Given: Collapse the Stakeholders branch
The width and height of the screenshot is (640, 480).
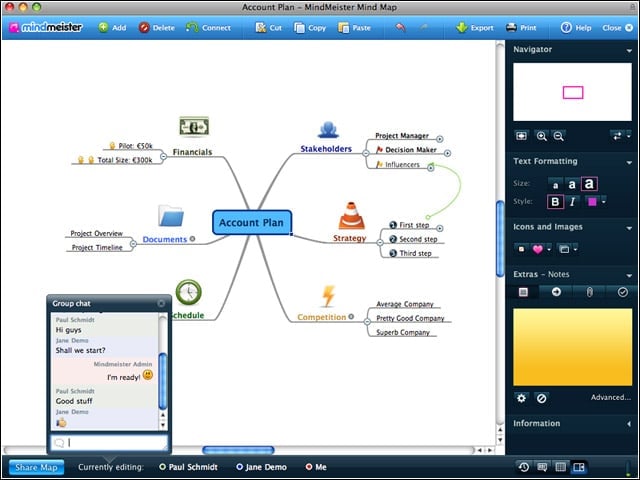Looking at the screenshot, I should [x=366, y=153].
